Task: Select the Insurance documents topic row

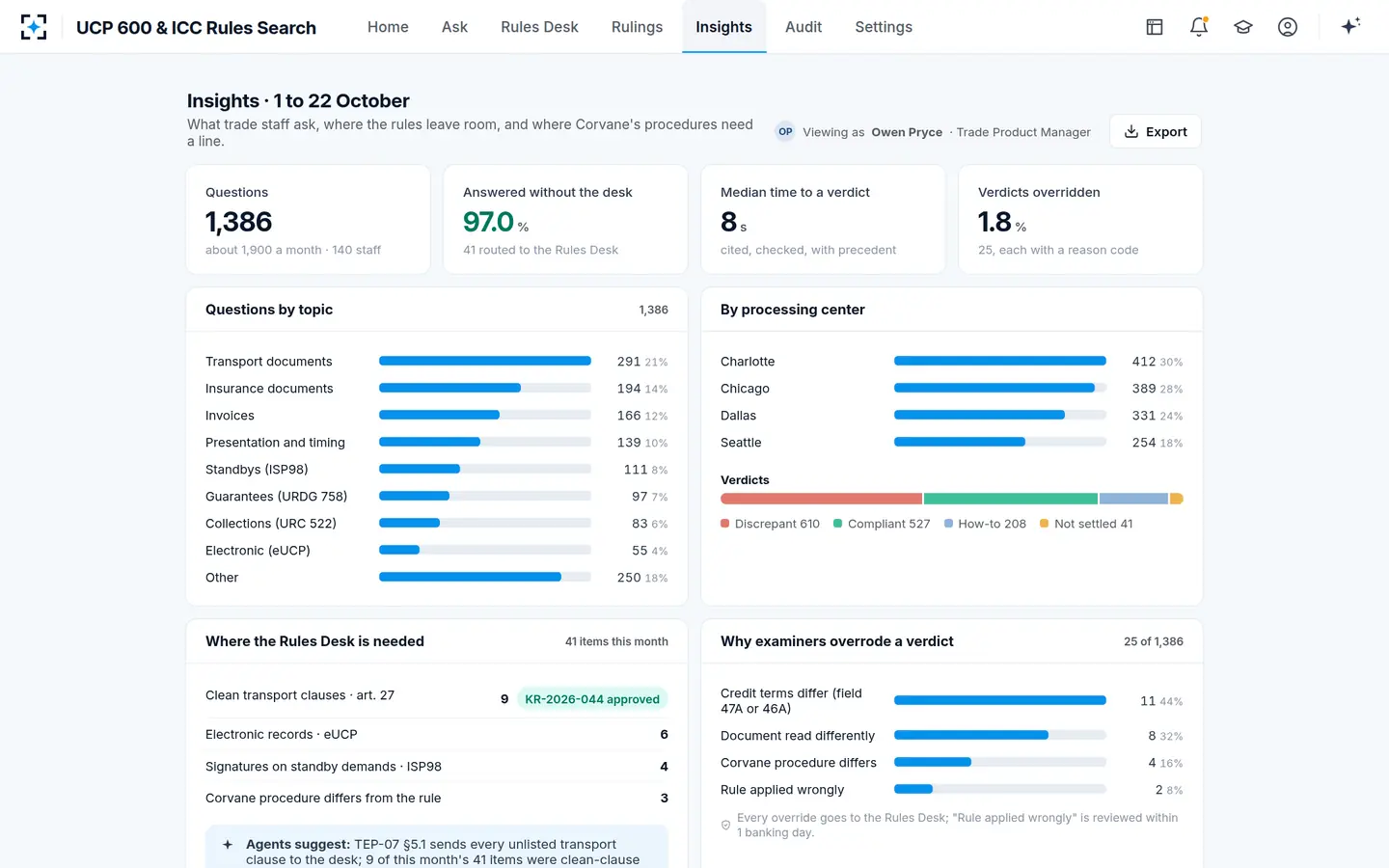Action: (437, 389)
